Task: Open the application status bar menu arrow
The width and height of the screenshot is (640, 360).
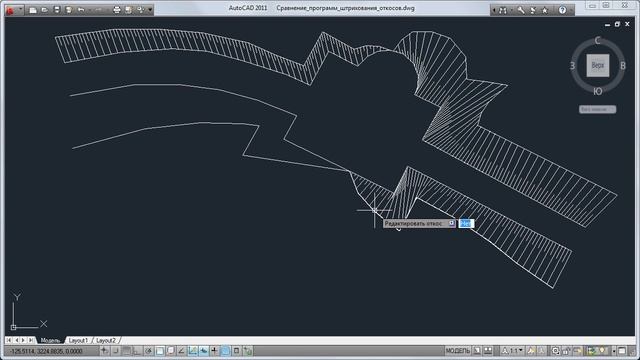Action: (614, 351)
